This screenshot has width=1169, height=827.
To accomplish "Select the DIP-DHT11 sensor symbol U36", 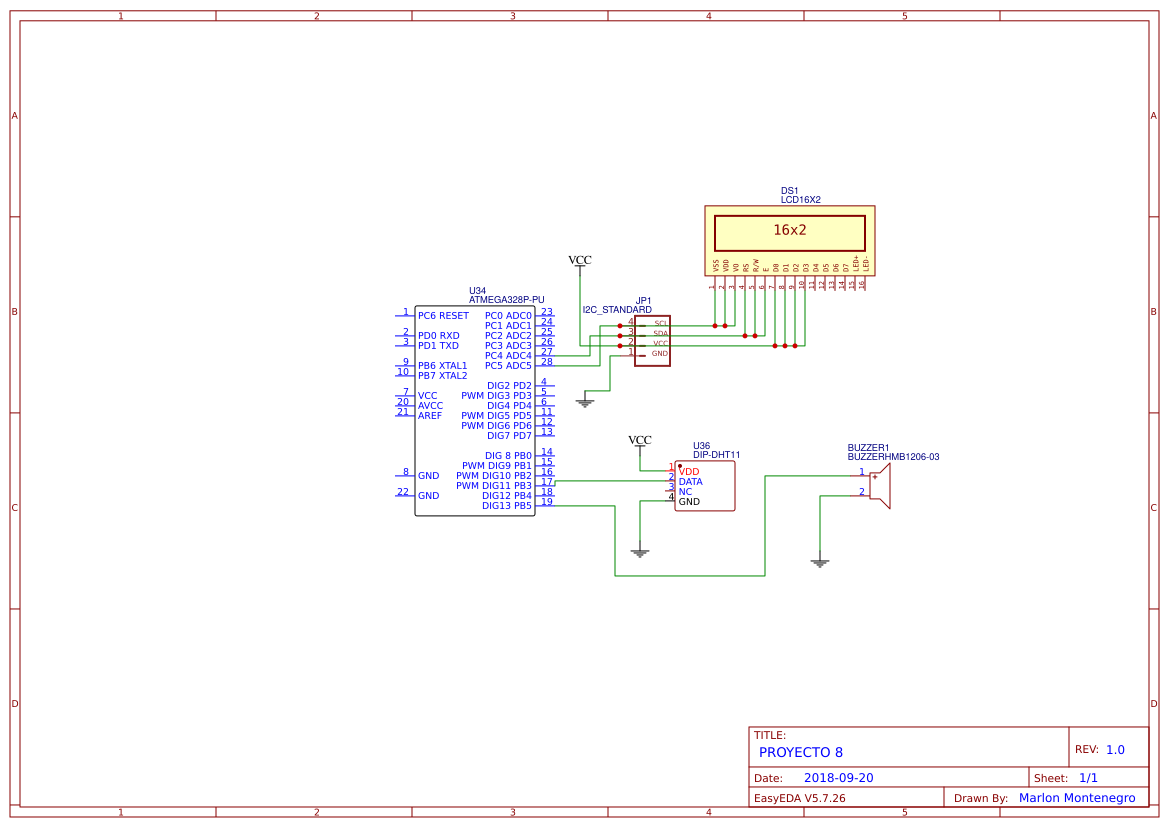I will pyautogui.click(x=705, y=485).
